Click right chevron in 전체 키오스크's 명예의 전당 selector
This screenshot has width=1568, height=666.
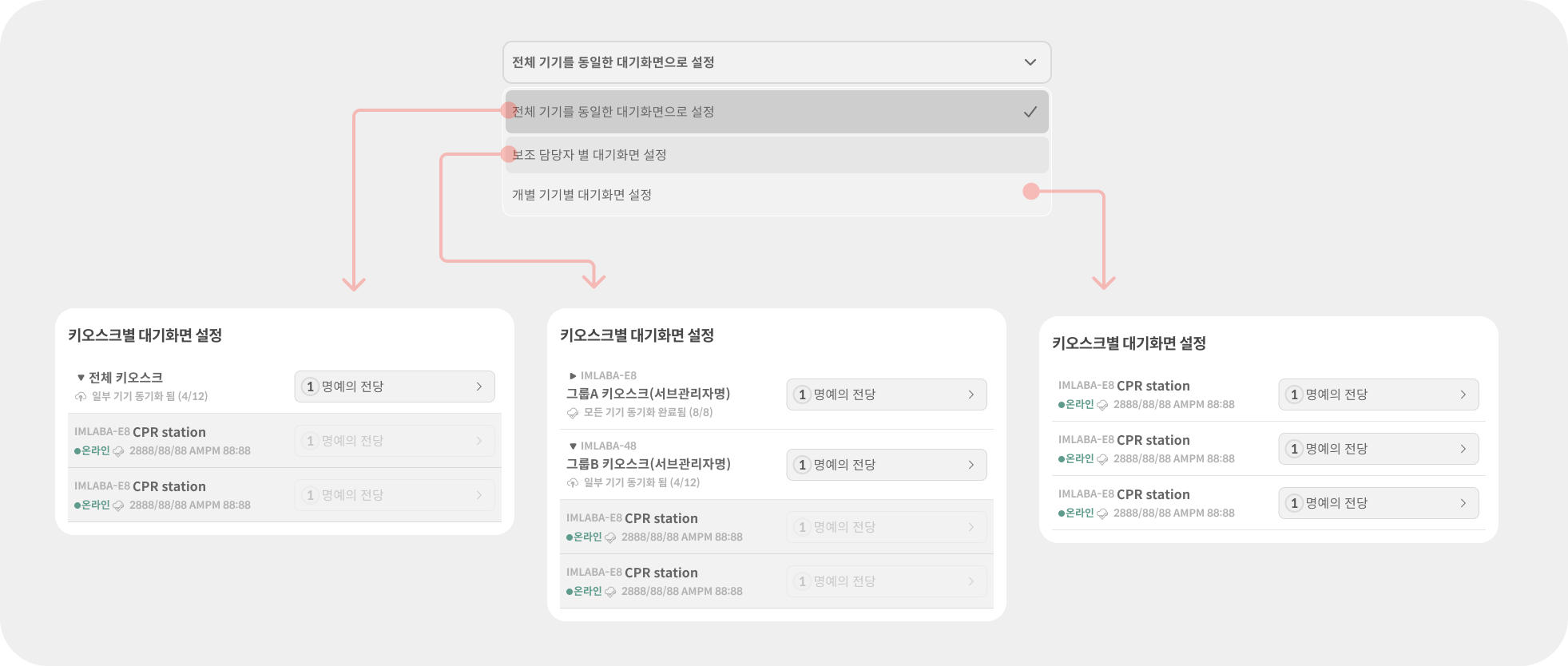pos(478,387)
